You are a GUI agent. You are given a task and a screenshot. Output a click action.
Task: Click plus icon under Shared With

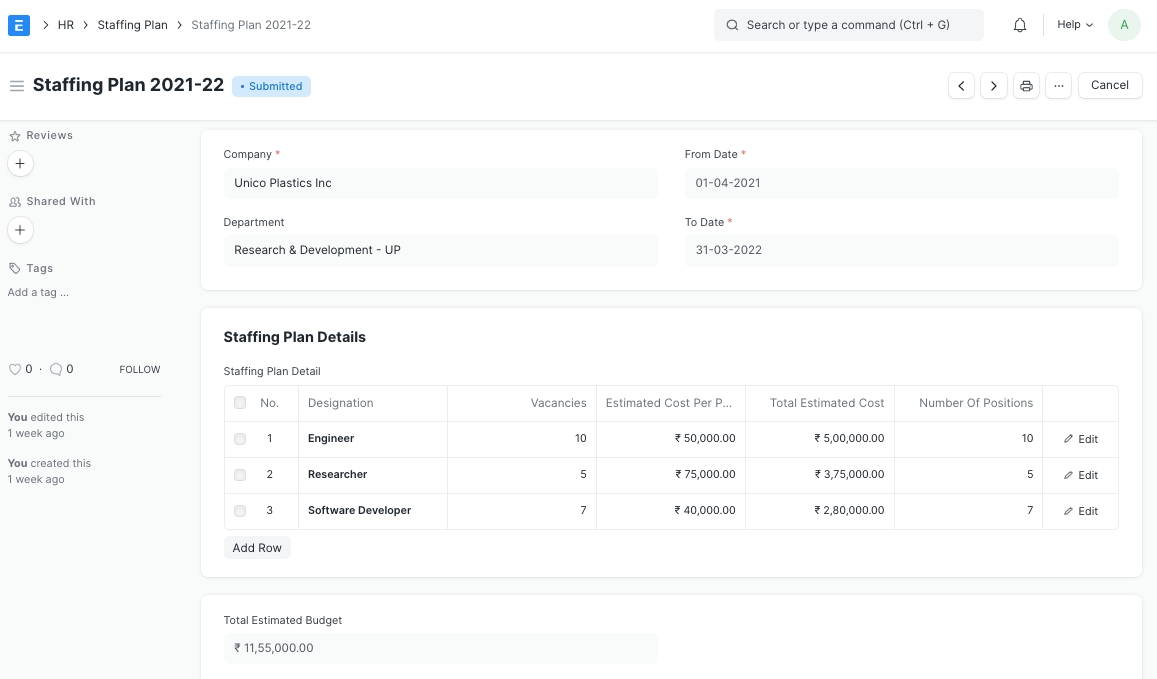pos(20,230)
